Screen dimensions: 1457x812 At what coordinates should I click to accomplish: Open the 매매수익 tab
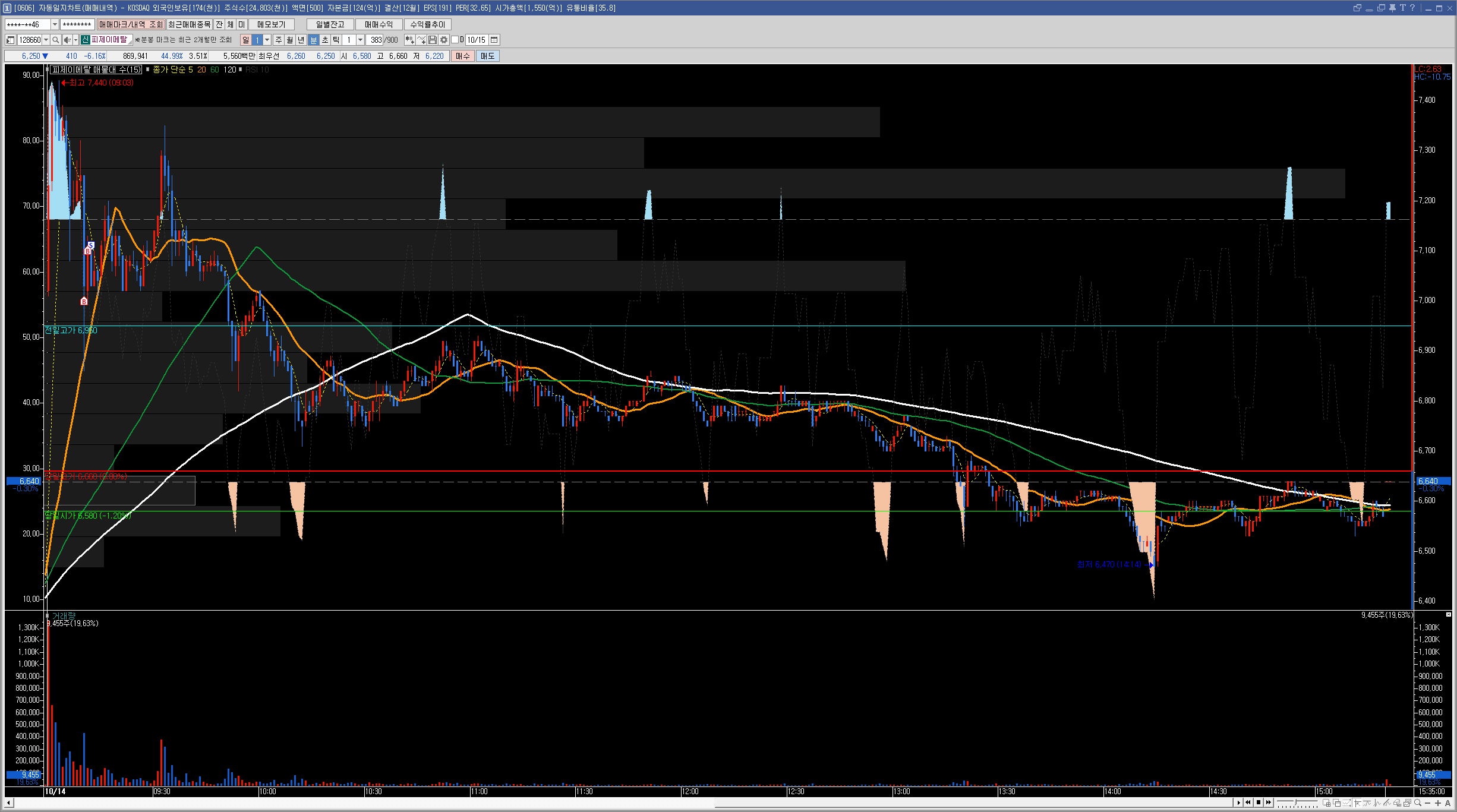tap(379, 24)
